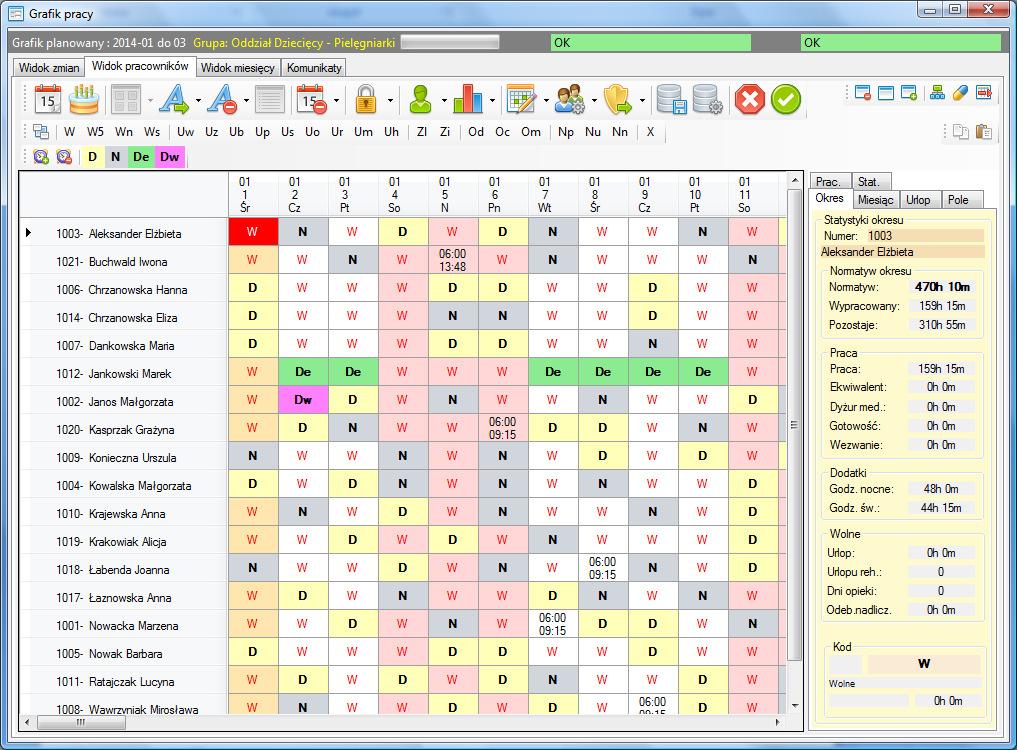Click 06:00 13:48 cell in Buchwald Iwona row
The height and width of the screenshot is (750, 1017).
pos(452,260)
